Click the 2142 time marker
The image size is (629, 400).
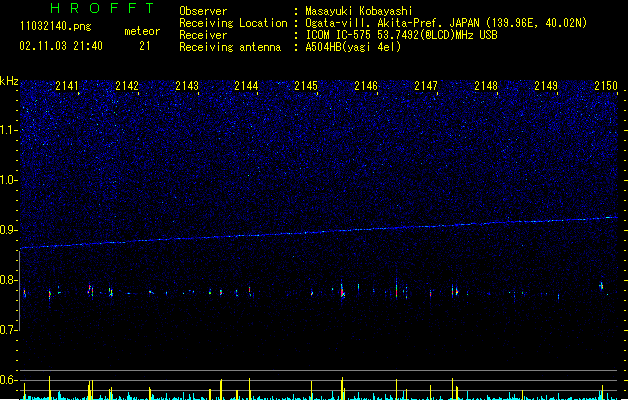(x=127, y=86)
